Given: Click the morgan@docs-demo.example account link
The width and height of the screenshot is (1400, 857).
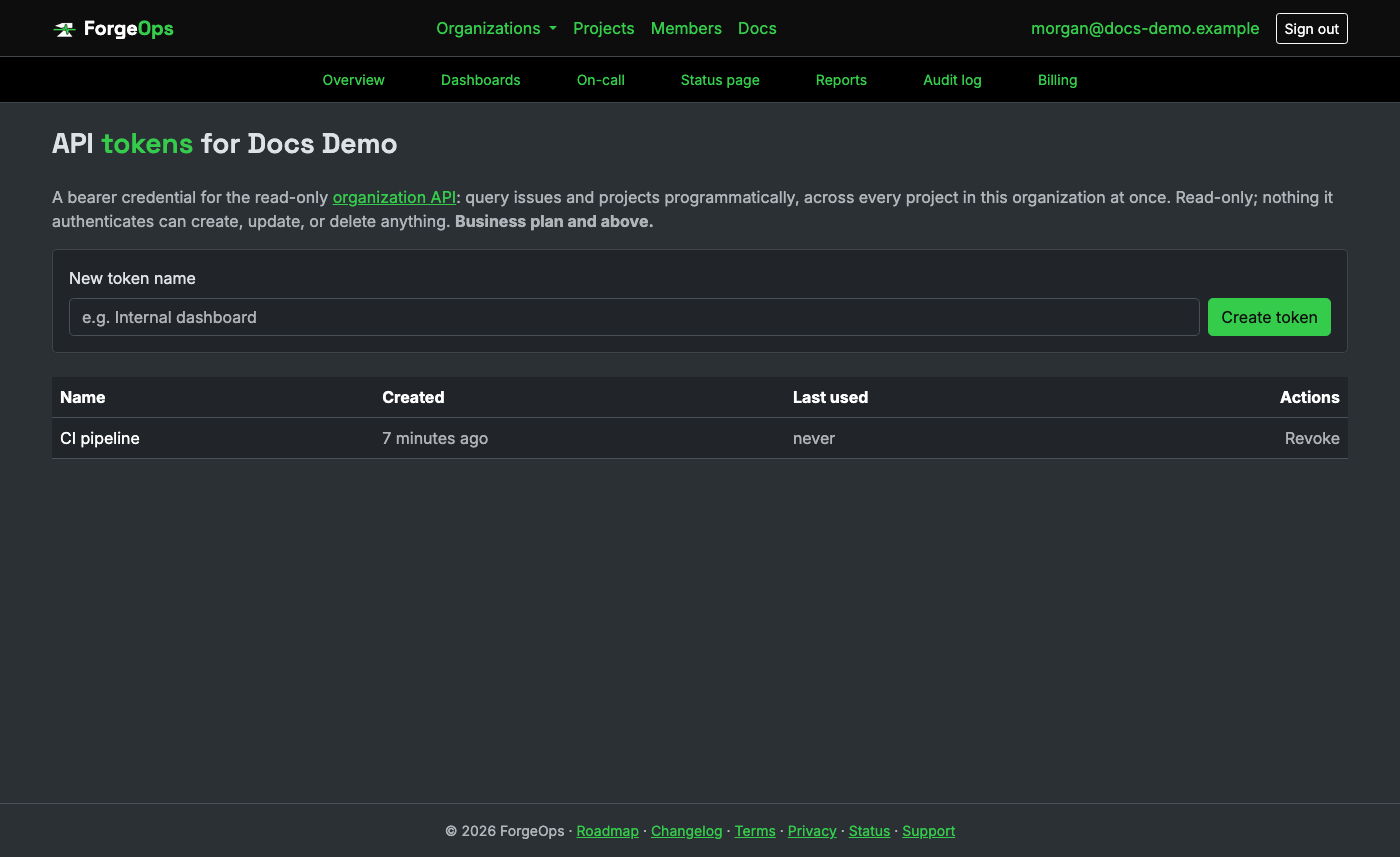Looking at the screenshot, I should coord(1145,29).
